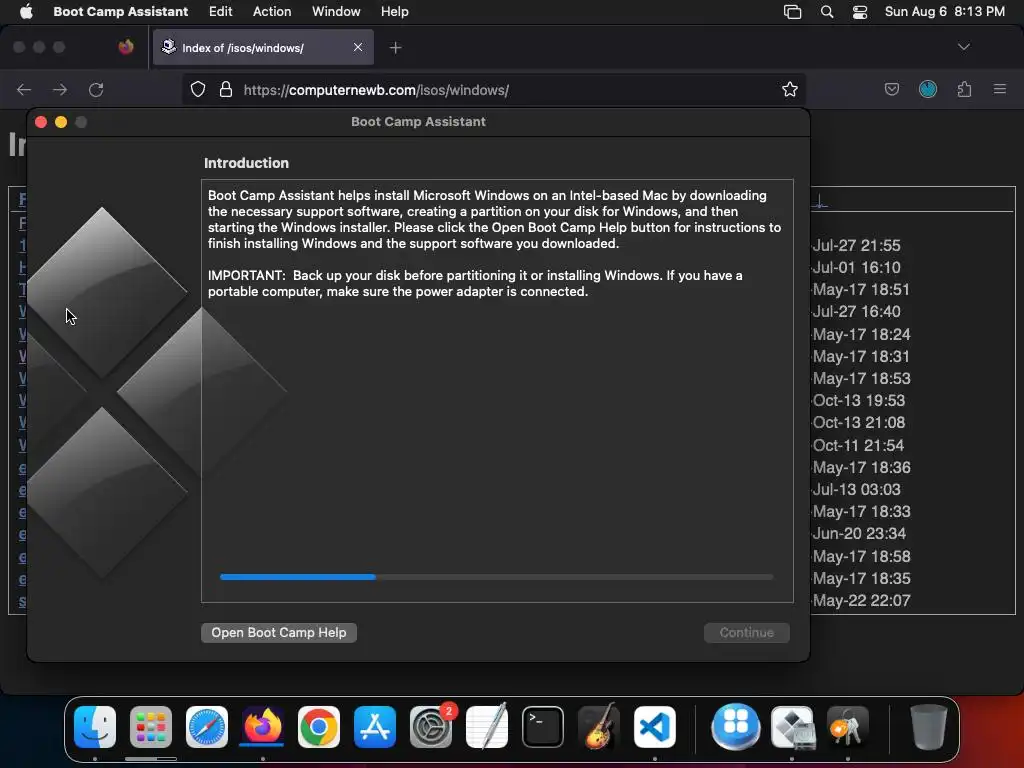Open a new Firefox tab
The width and height of the screenshot is (1024, 768).
(x=395, y=48)
